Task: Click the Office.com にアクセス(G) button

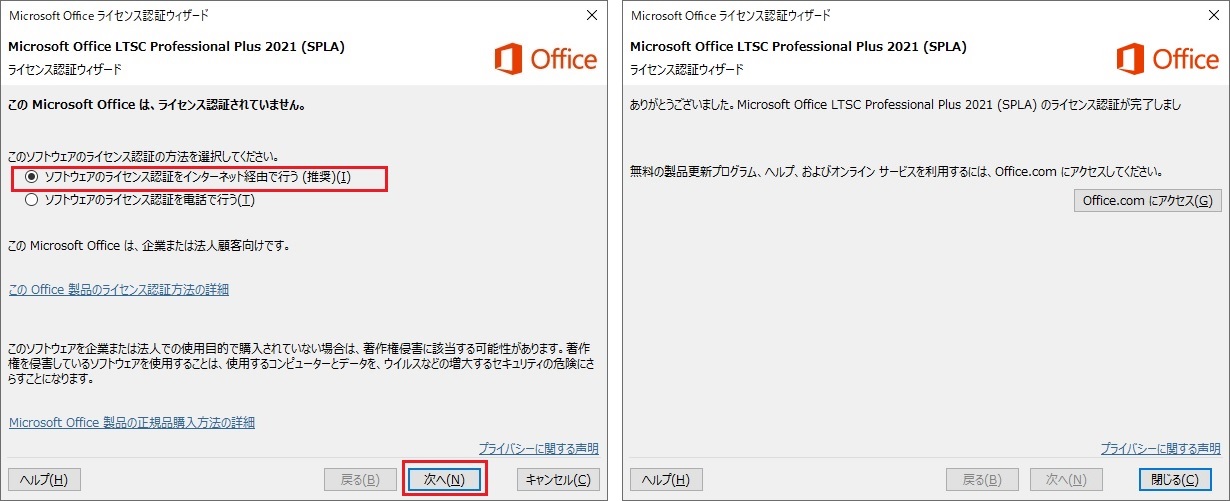Action: (1148, 201)
